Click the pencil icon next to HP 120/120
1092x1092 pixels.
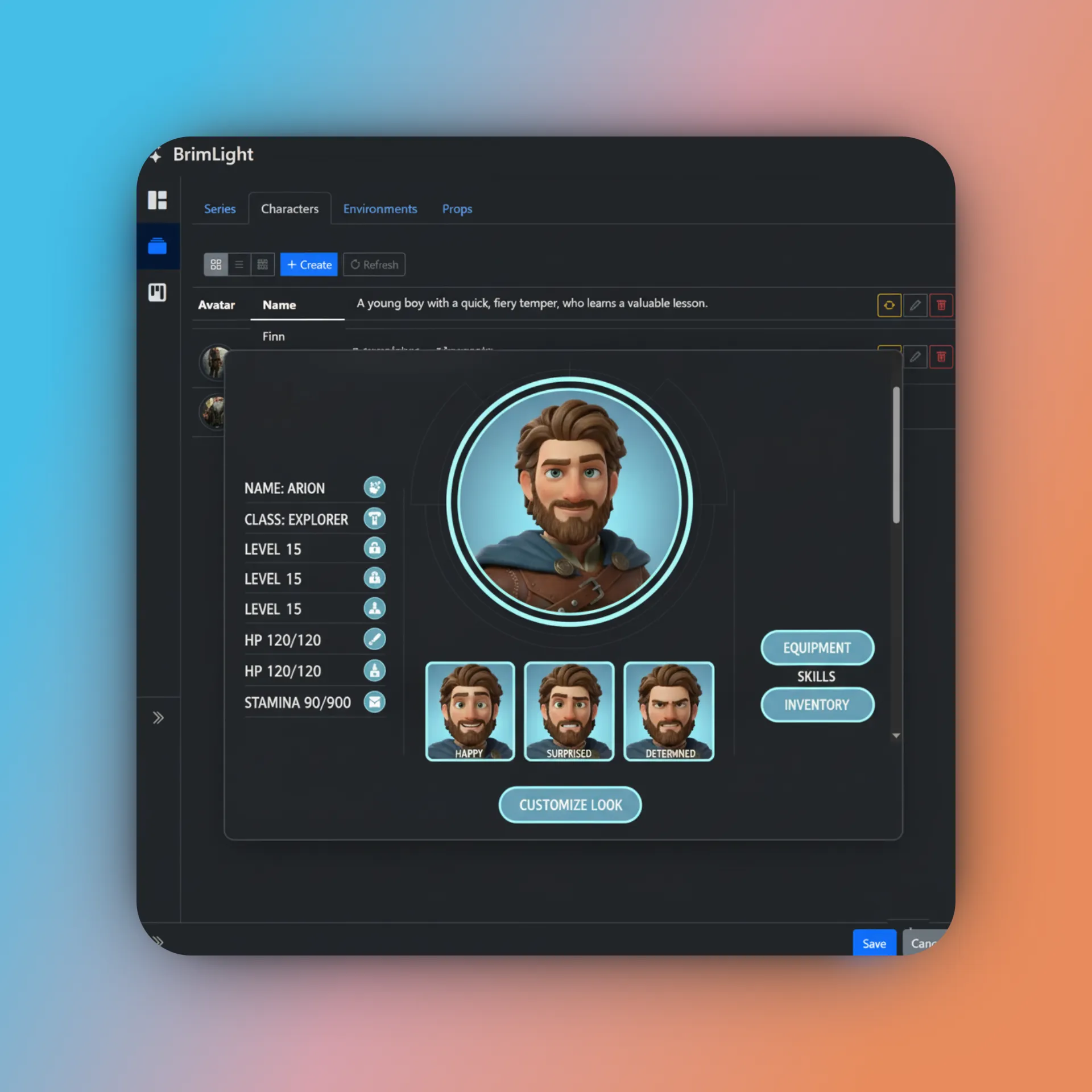[x=376, y=639]
